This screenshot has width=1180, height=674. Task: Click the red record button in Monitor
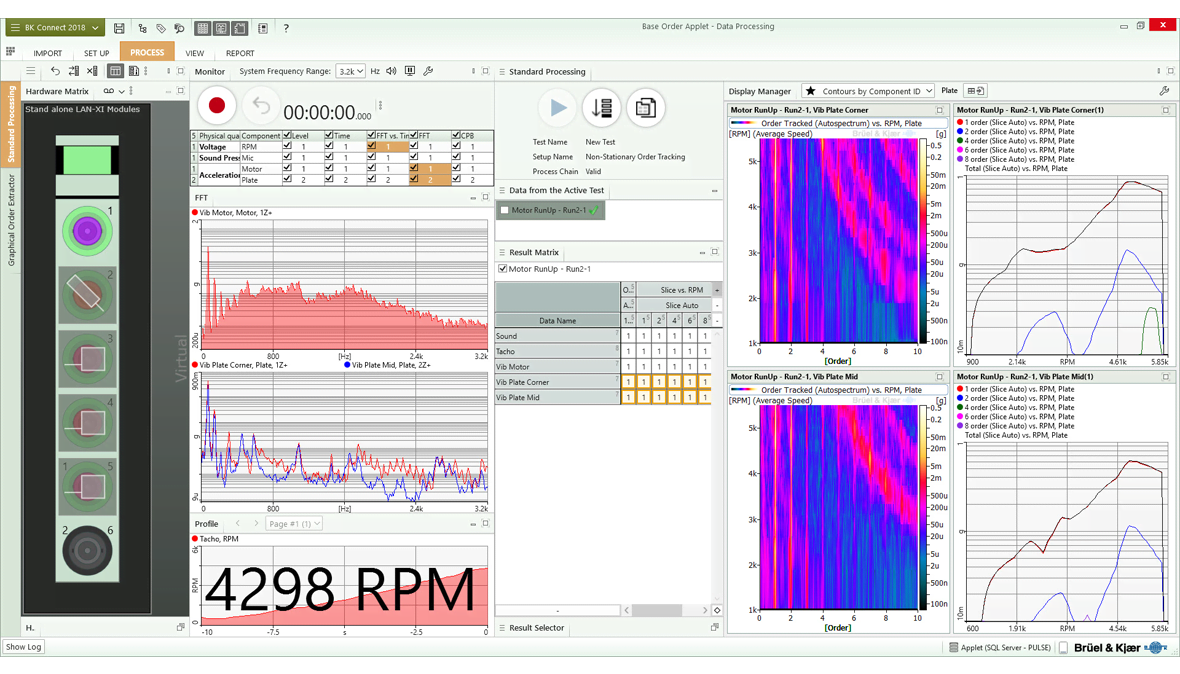click(216, 106)
